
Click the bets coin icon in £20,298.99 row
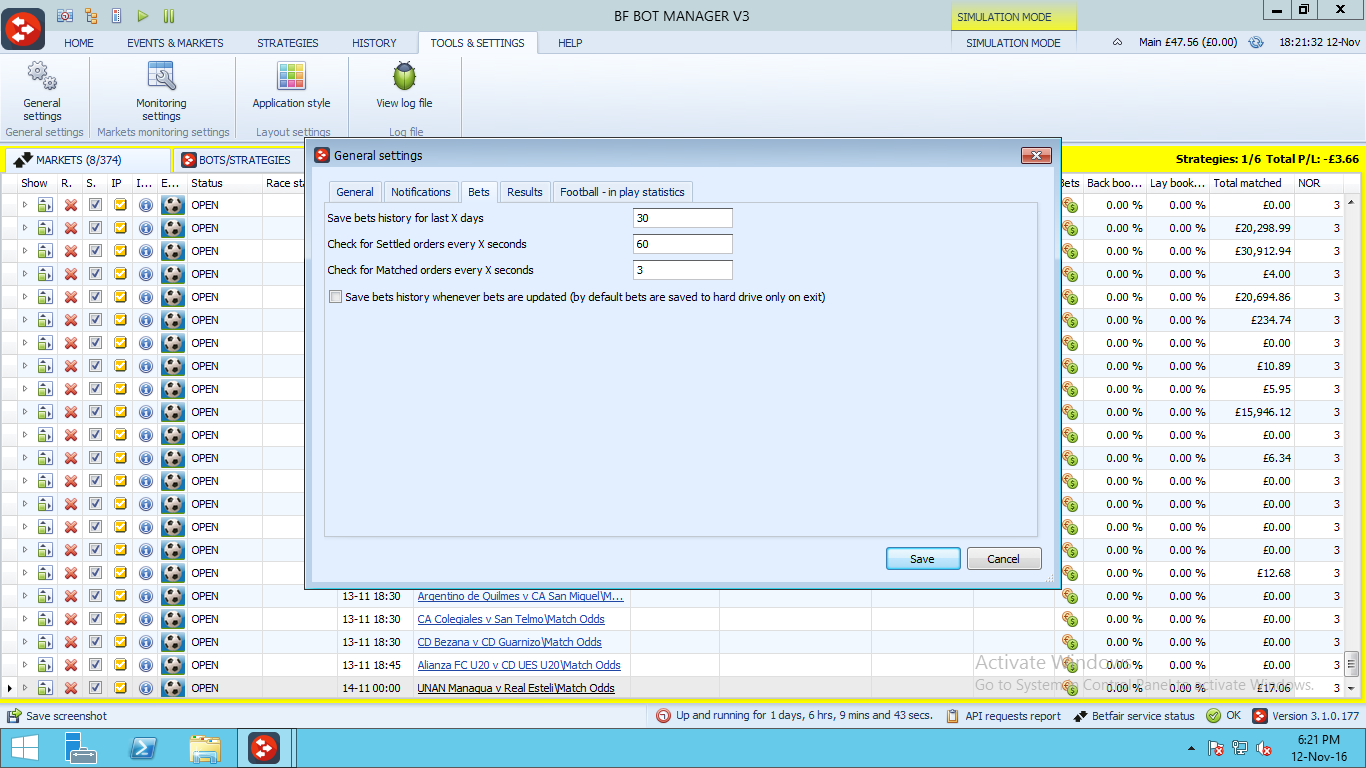click(x=1070, y=228)
